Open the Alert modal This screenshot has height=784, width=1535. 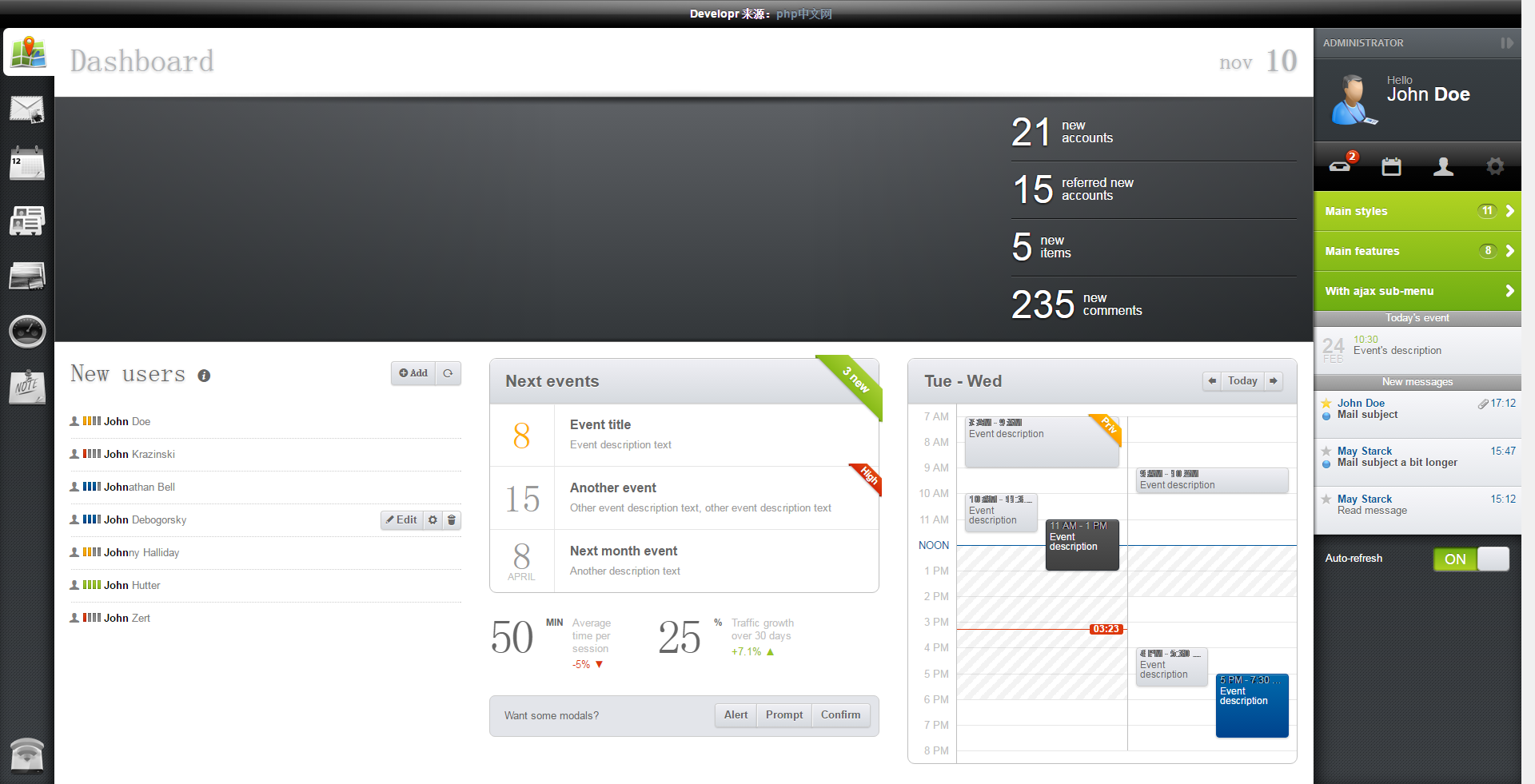736,715
